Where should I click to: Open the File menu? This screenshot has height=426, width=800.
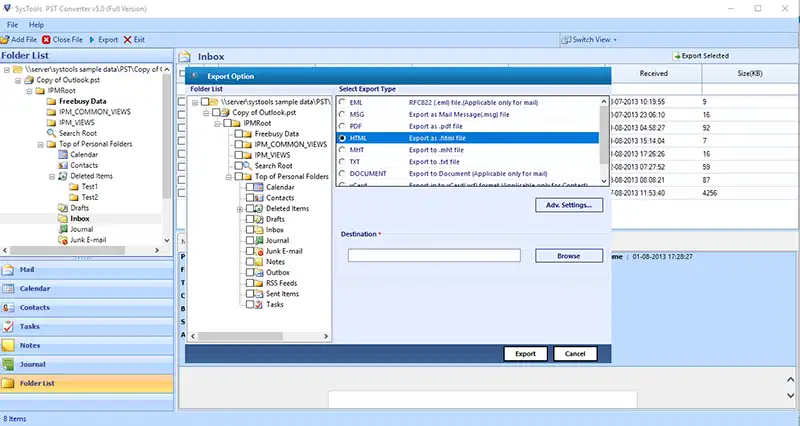click(12, 24)
